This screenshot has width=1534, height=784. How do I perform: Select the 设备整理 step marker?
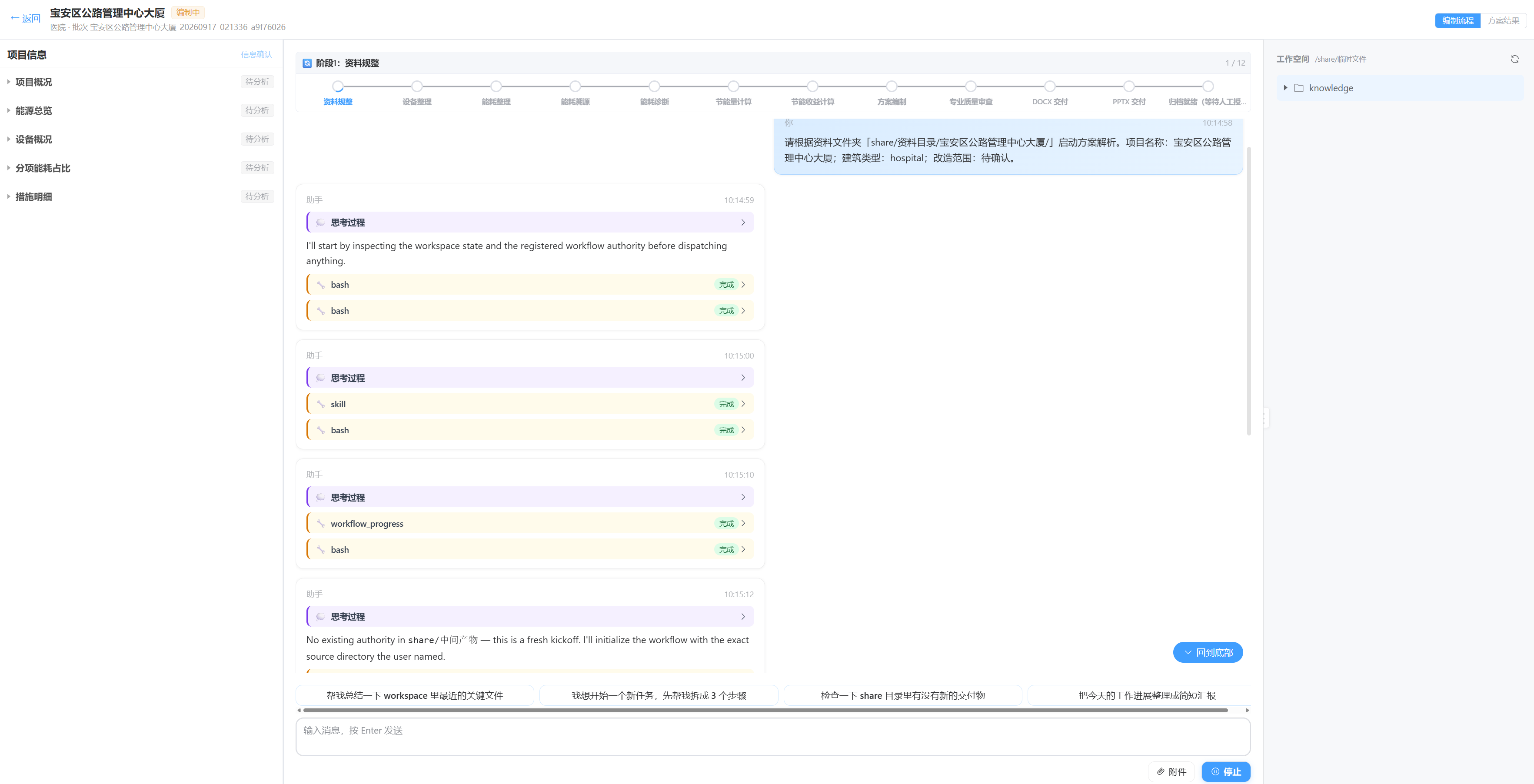(x=417, y=86)
